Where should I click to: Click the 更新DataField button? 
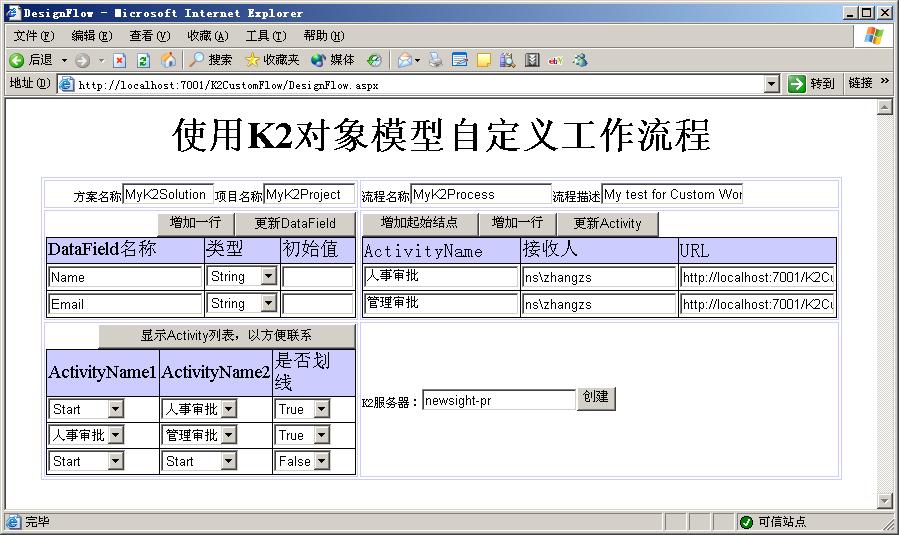[x=295, y=224]
